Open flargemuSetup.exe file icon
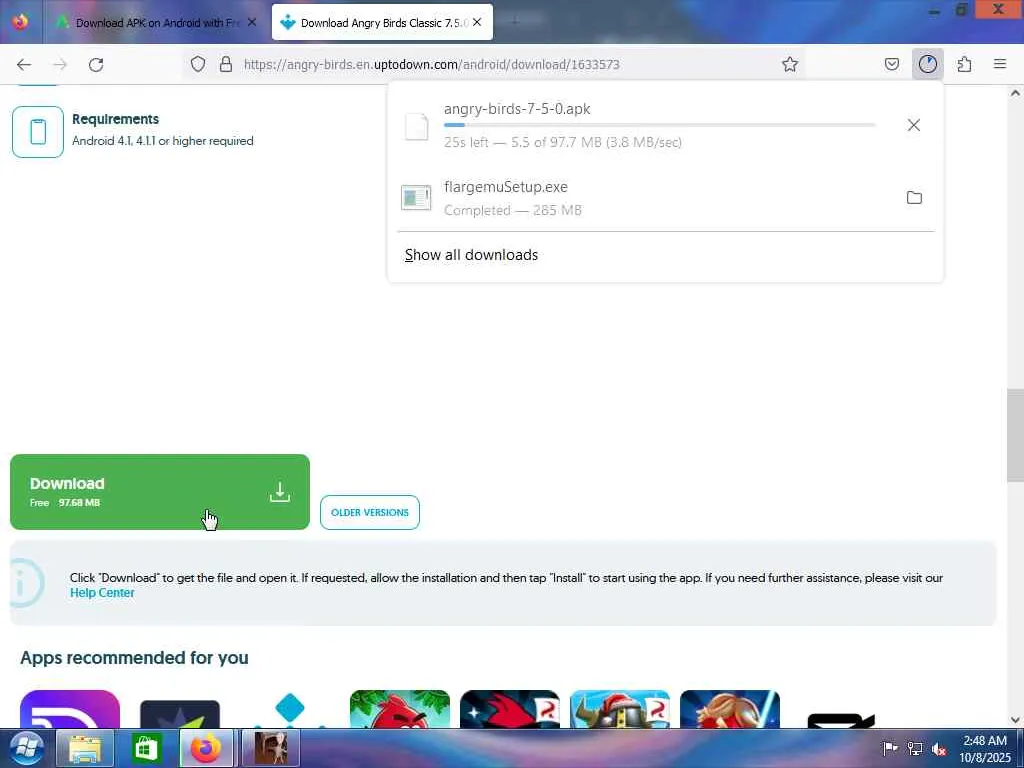 point(416,197)
